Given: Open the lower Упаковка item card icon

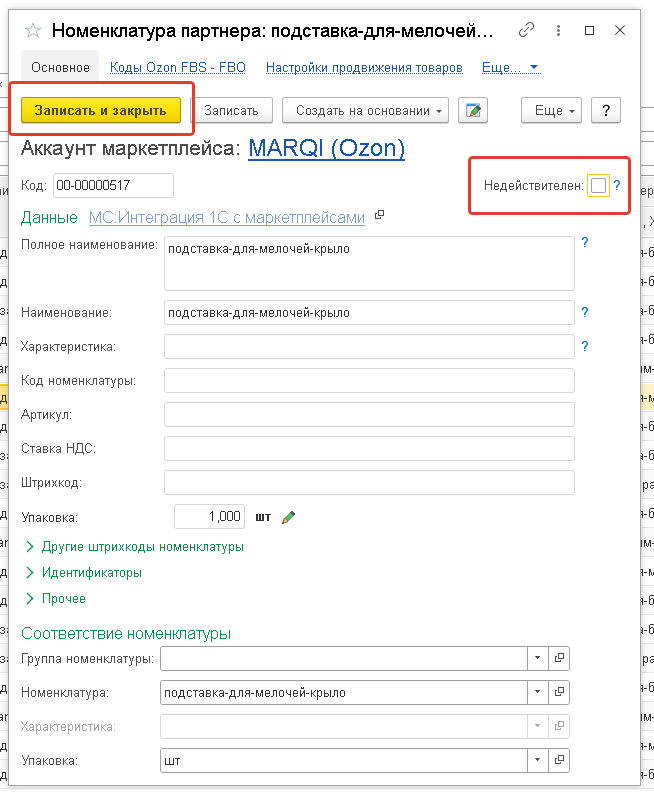Looking at the screenshot, I should pos(559,760).
